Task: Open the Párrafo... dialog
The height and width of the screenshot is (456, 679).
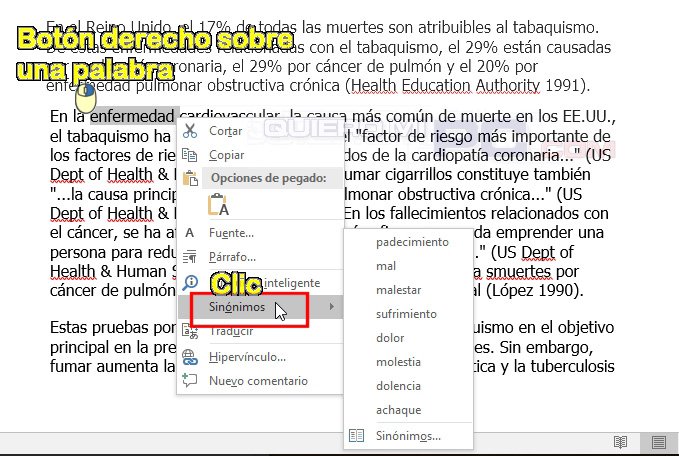Action: [260, 257]
